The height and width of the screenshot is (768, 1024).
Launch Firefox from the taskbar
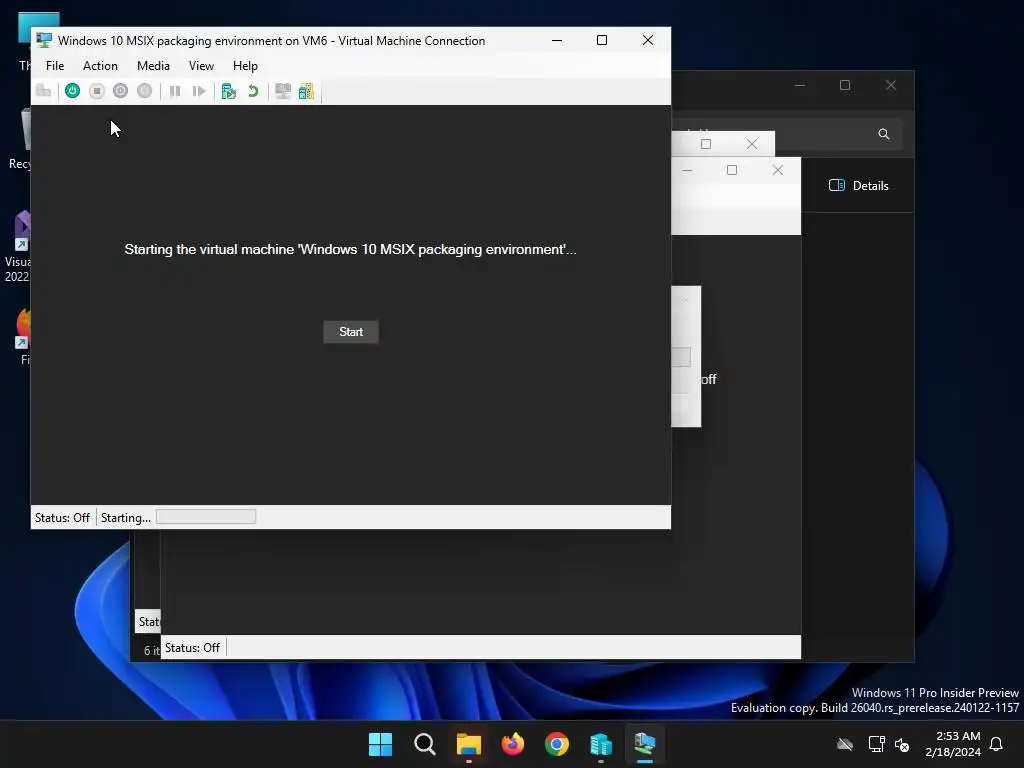[513, 744]
